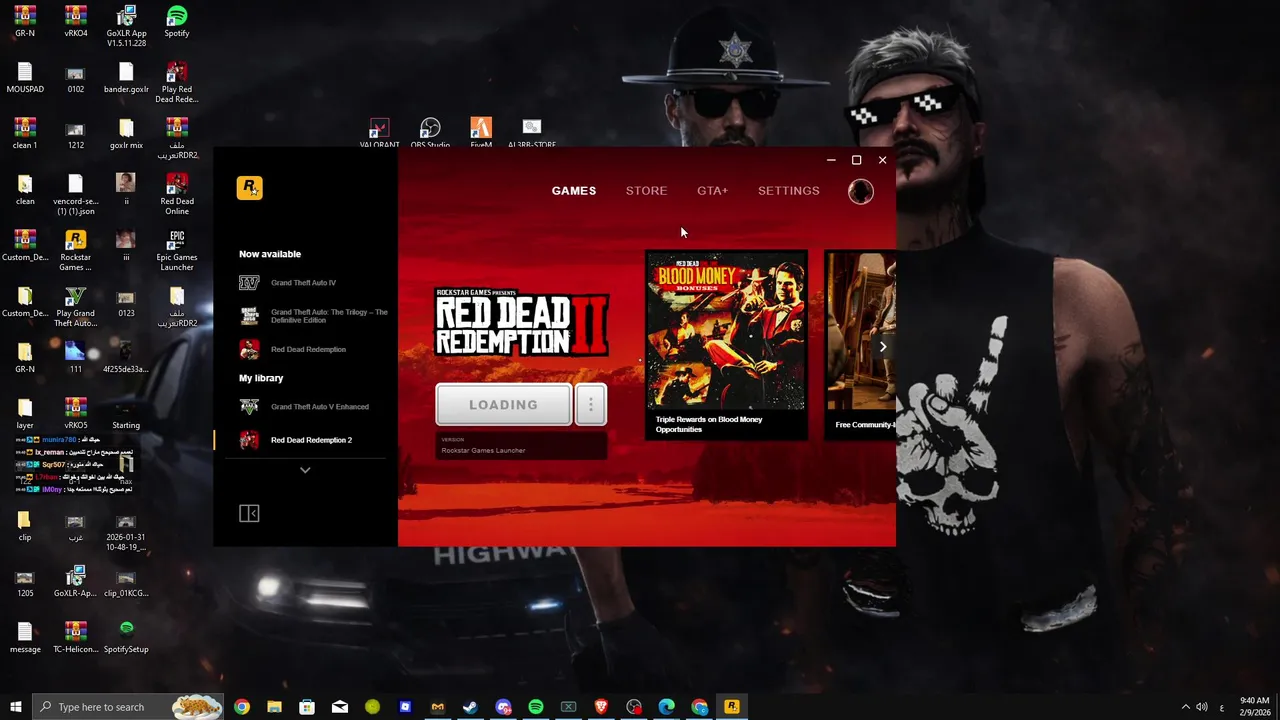Expand the library list with down chevron
This screenshot has width=1280, height=720.
(x=305, y=470)
